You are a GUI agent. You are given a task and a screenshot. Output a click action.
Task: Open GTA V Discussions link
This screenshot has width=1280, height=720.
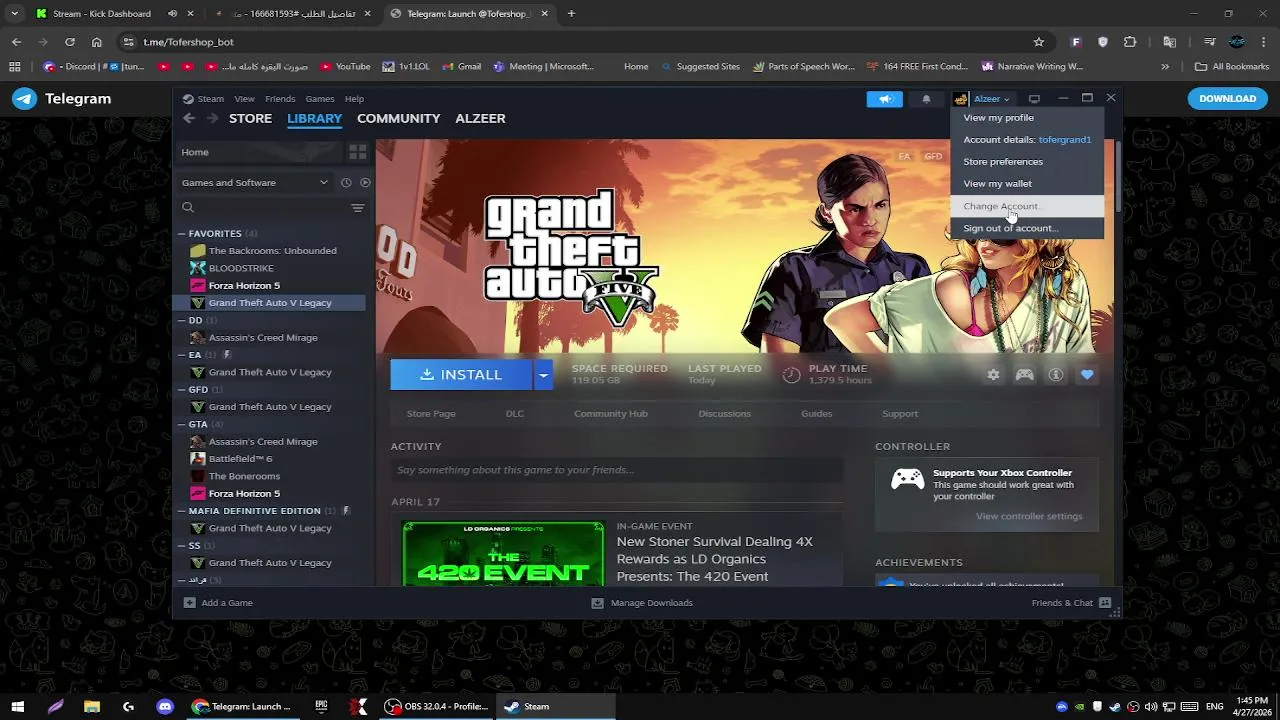724,414
